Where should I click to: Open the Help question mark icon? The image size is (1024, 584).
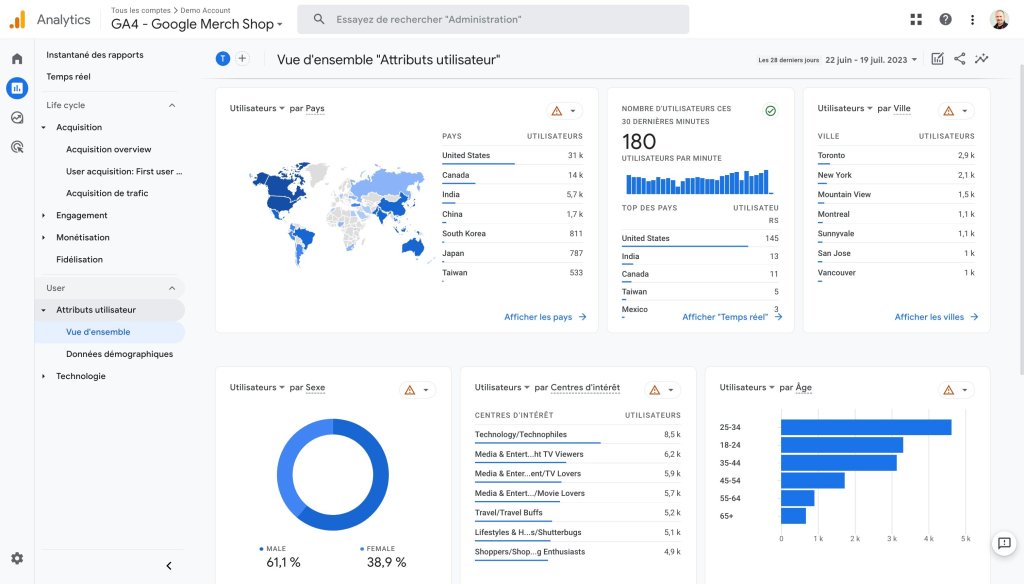(x=945, y=20)
